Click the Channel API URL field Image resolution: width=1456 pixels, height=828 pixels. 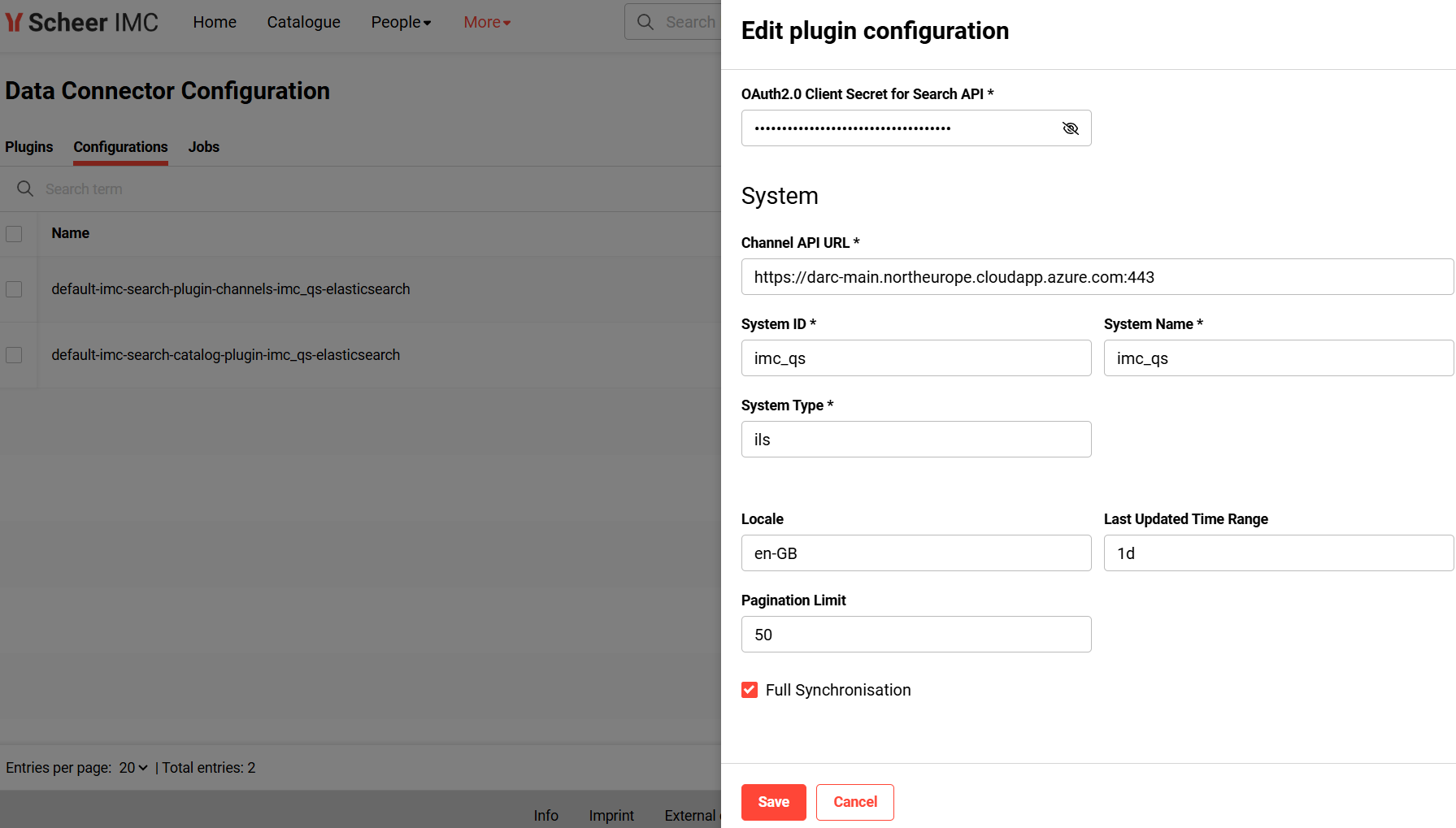[1097, 277]
